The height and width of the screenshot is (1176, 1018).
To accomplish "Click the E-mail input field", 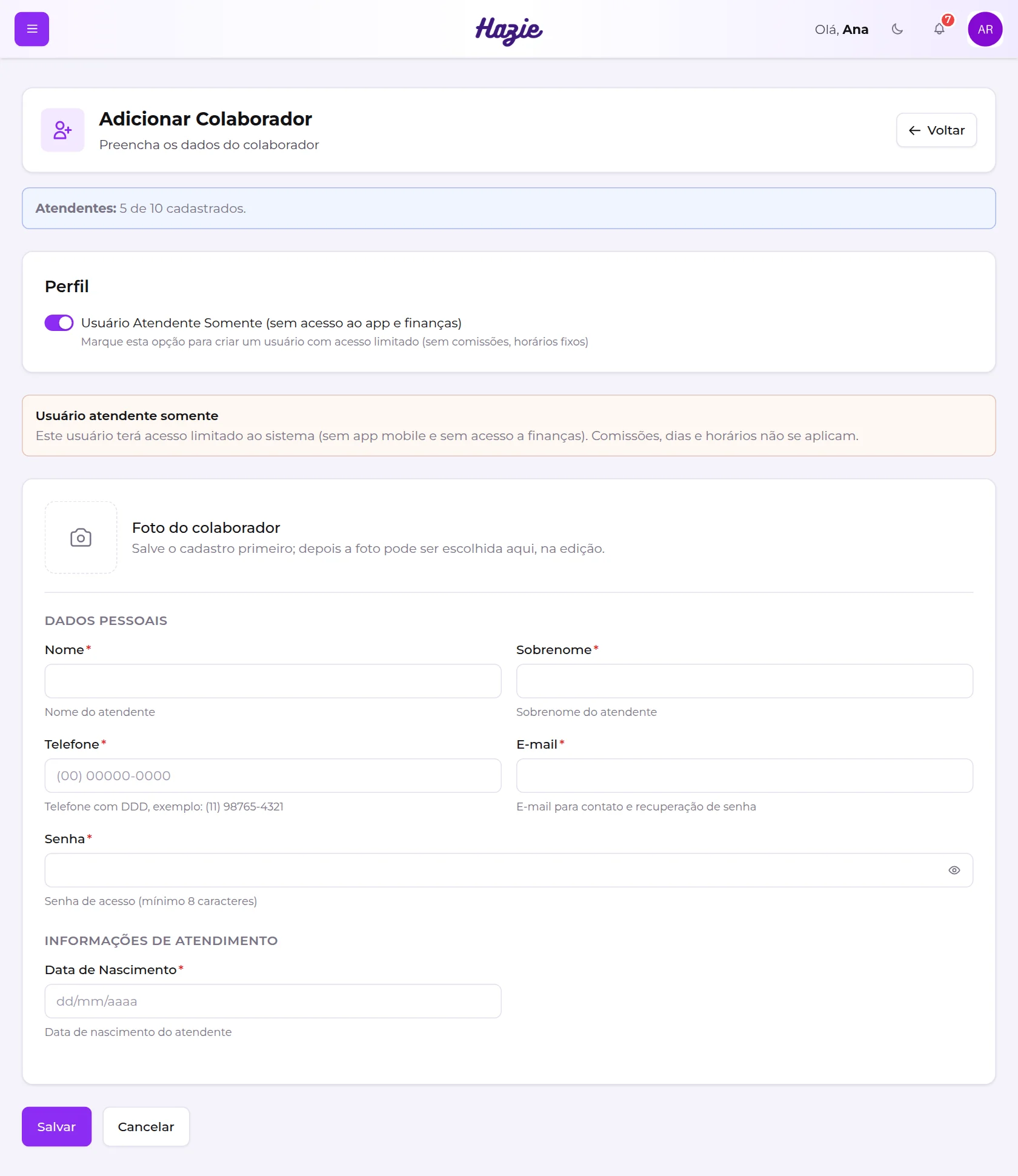I will (x=745, y=776).
